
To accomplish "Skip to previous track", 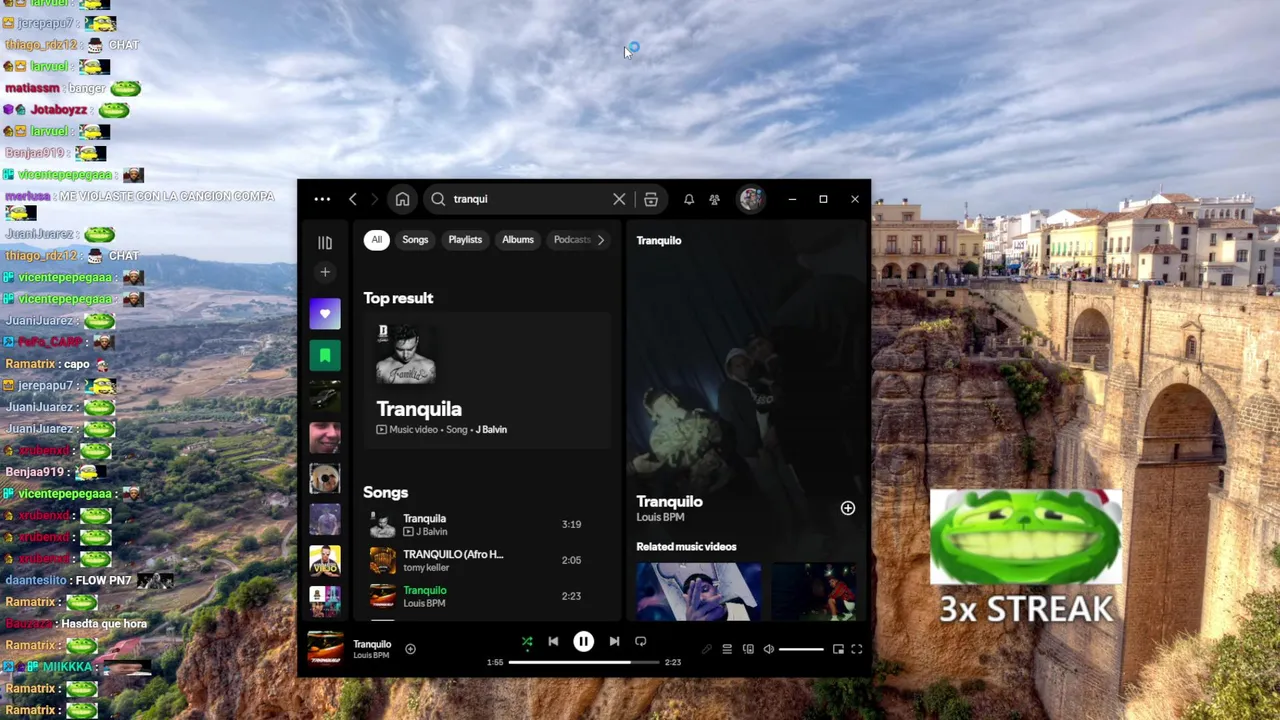I will (x=553, y=642).
